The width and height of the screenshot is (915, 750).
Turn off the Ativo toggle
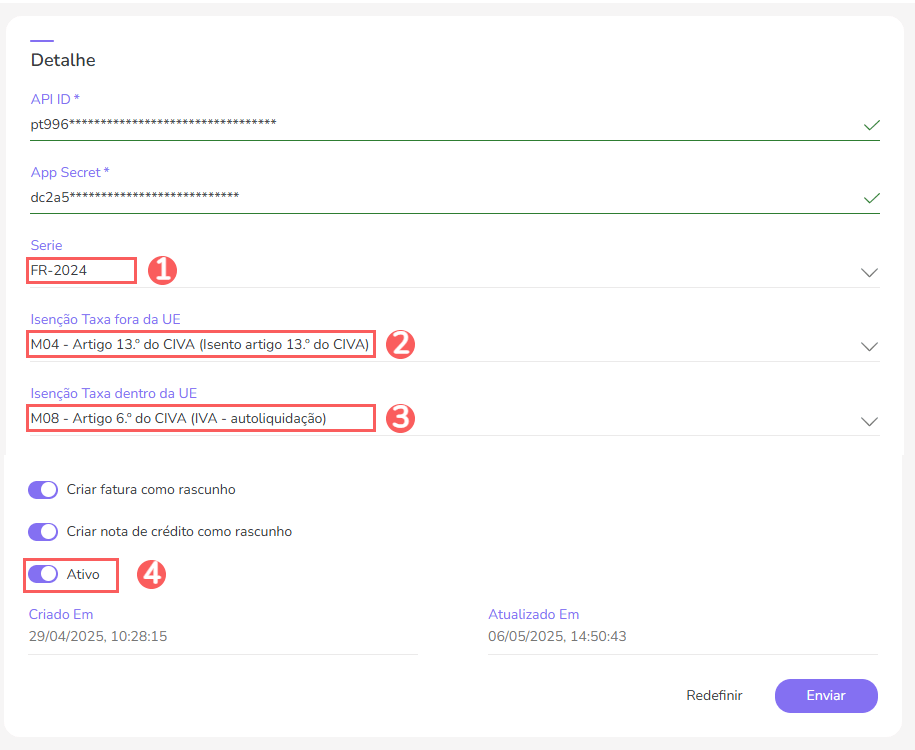point(43,574)
